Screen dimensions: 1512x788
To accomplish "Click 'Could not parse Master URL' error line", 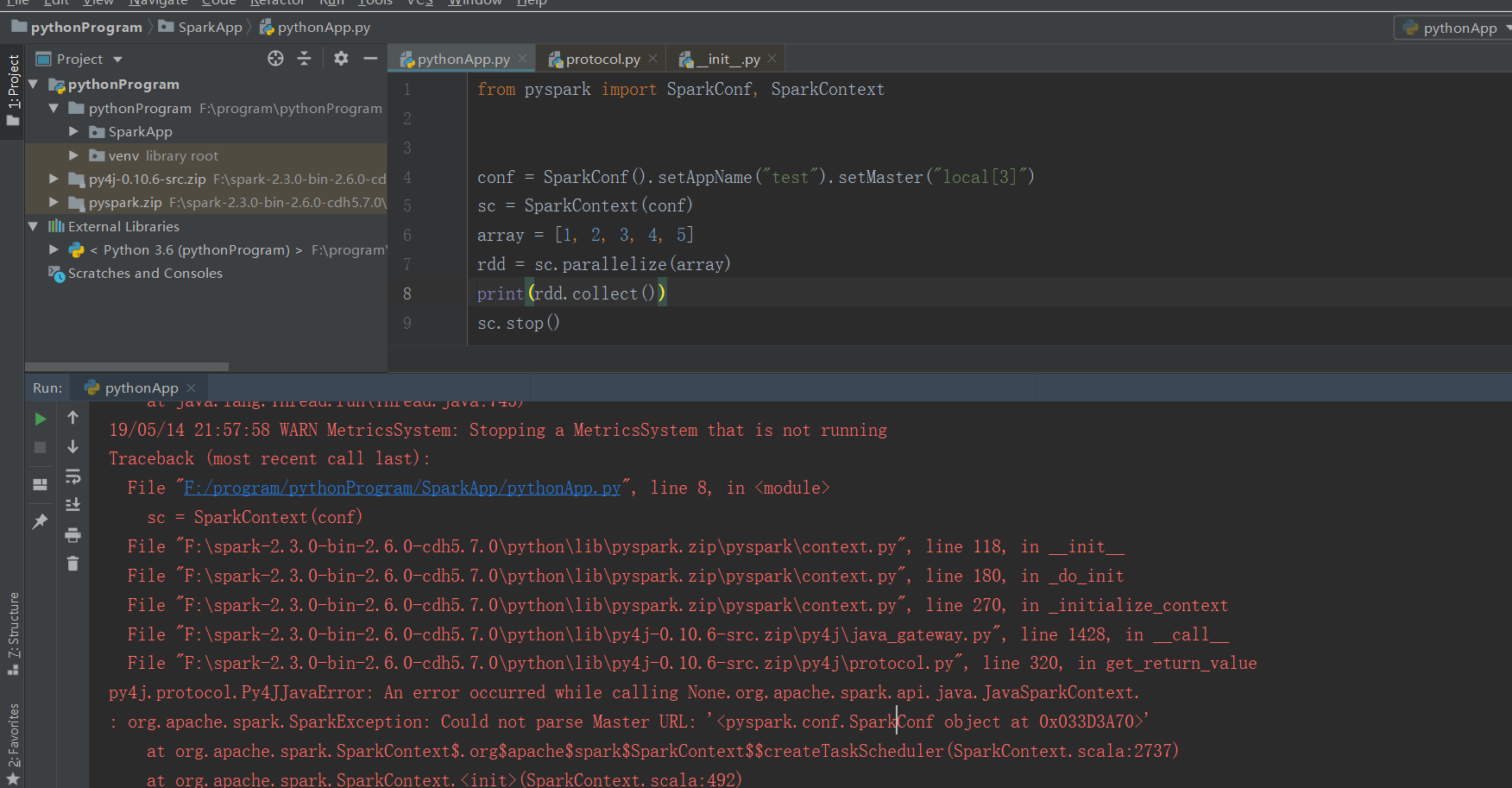I will (629, 722).
